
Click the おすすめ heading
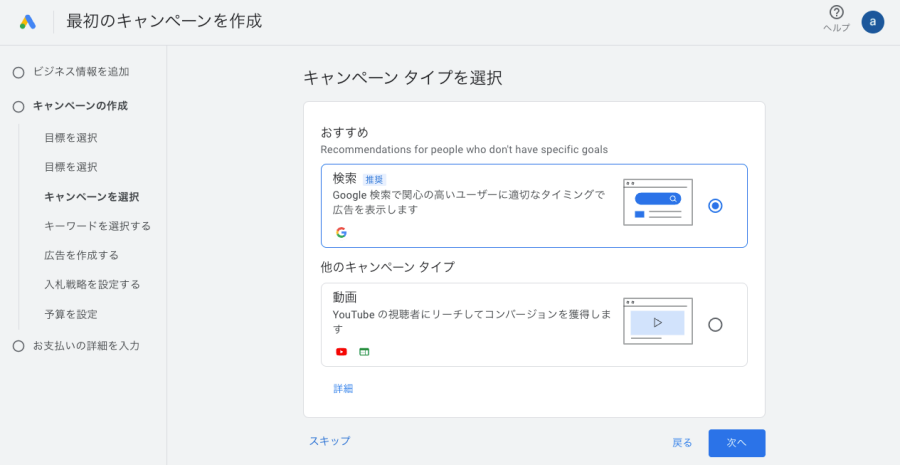click(344, 133)
